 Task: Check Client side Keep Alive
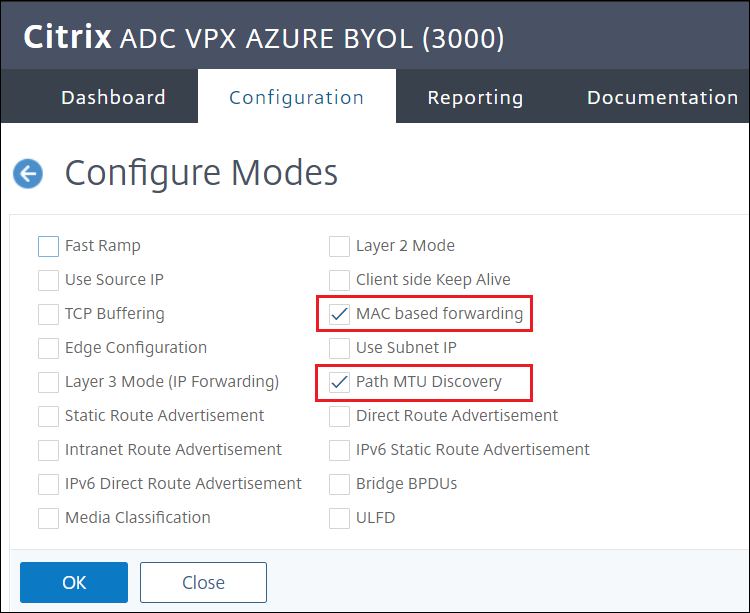coord(340,280)
